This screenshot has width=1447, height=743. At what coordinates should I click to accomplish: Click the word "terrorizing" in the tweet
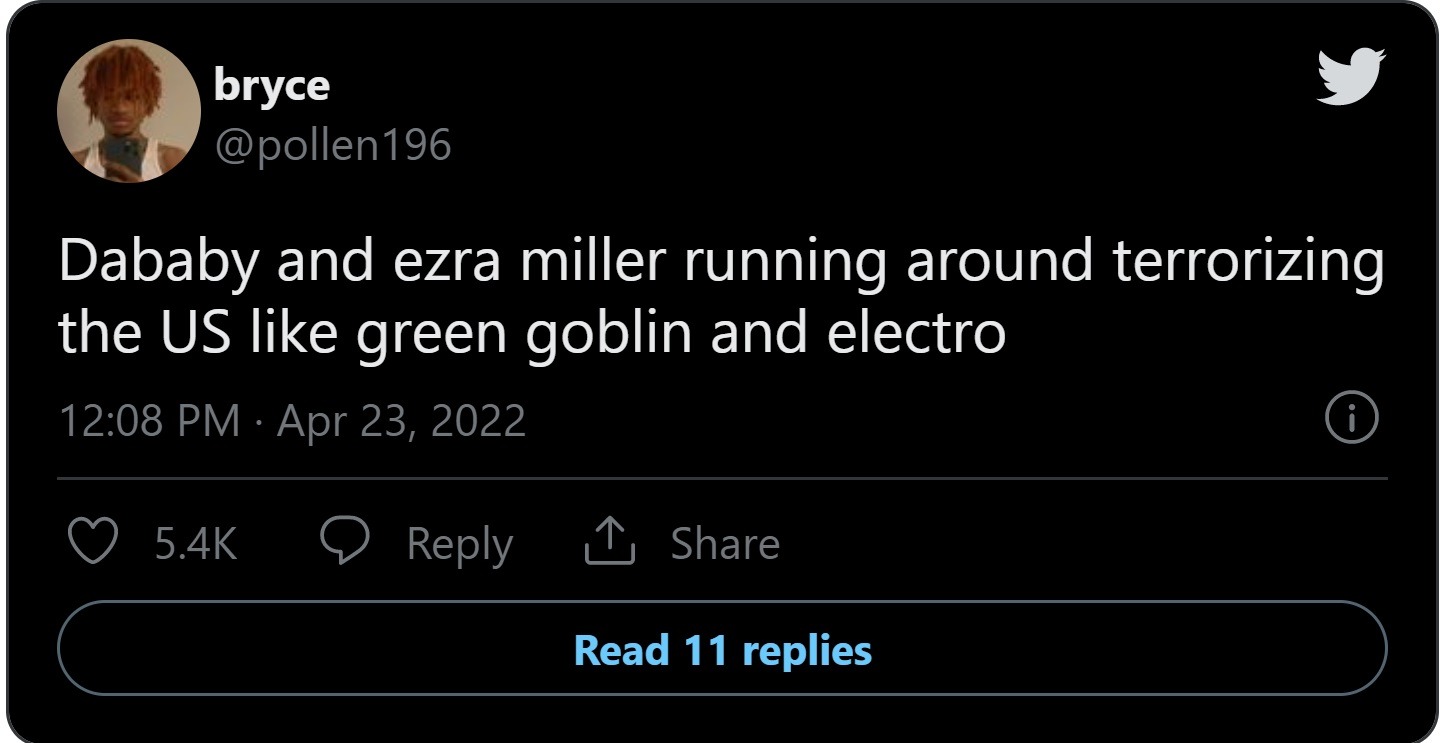click(1247, 262)
